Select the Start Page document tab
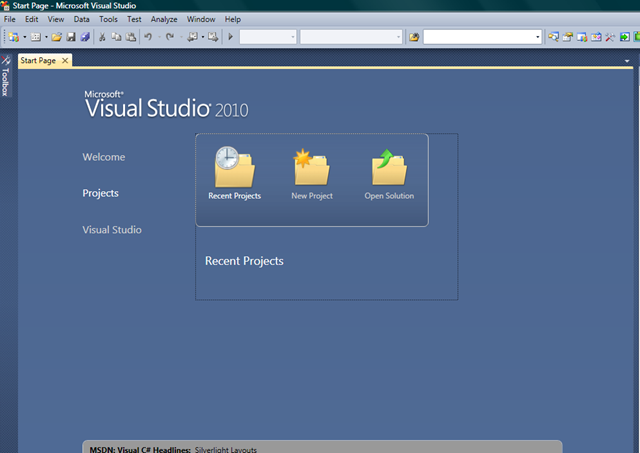640x453 pixels. tap(38, 60)
